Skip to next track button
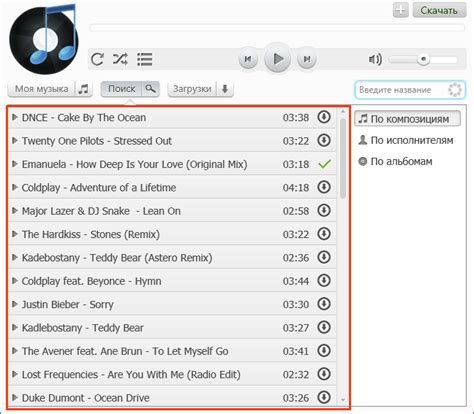 coord(307,59)
